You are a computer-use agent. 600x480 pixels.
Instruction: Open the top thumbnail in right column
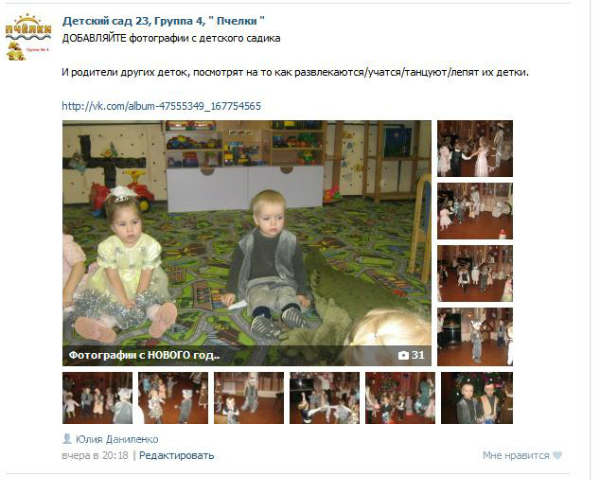[x=475, y=149]
